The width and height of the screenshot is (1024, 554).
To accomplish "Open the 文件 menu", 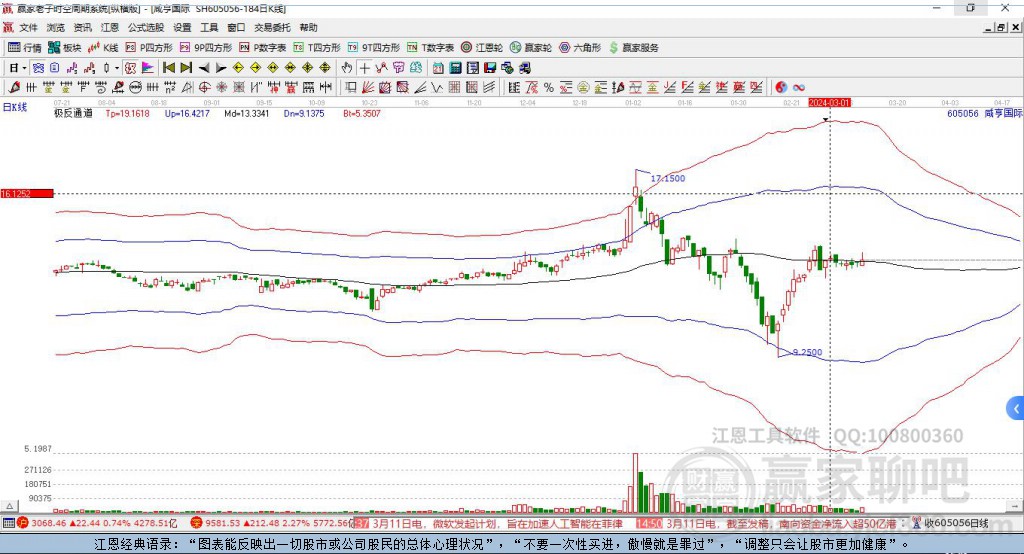I will (x=29, y=27).
